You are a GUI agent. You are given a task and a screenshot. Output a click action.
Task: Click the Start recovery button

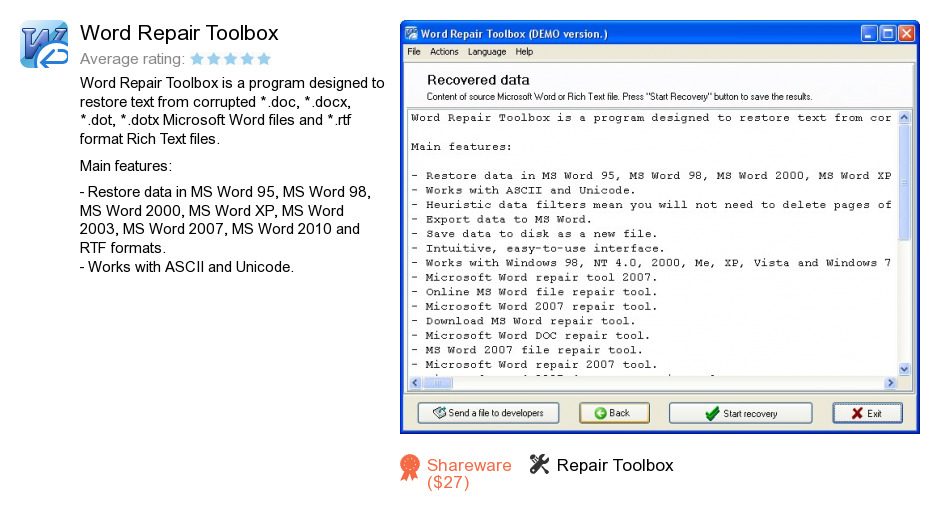[740, 413]
